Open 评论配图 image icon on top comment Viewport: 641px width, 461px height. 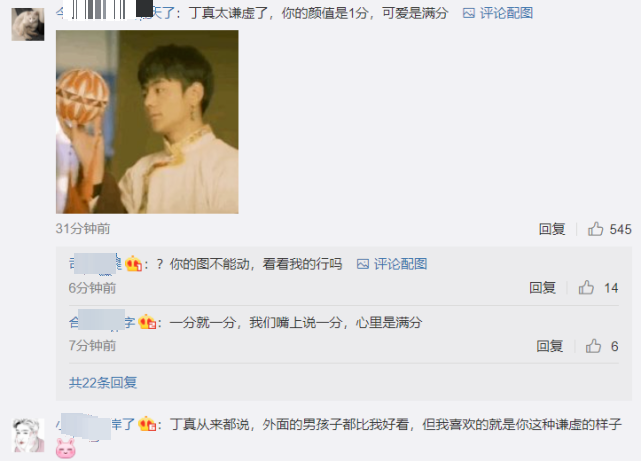point(468,13)
